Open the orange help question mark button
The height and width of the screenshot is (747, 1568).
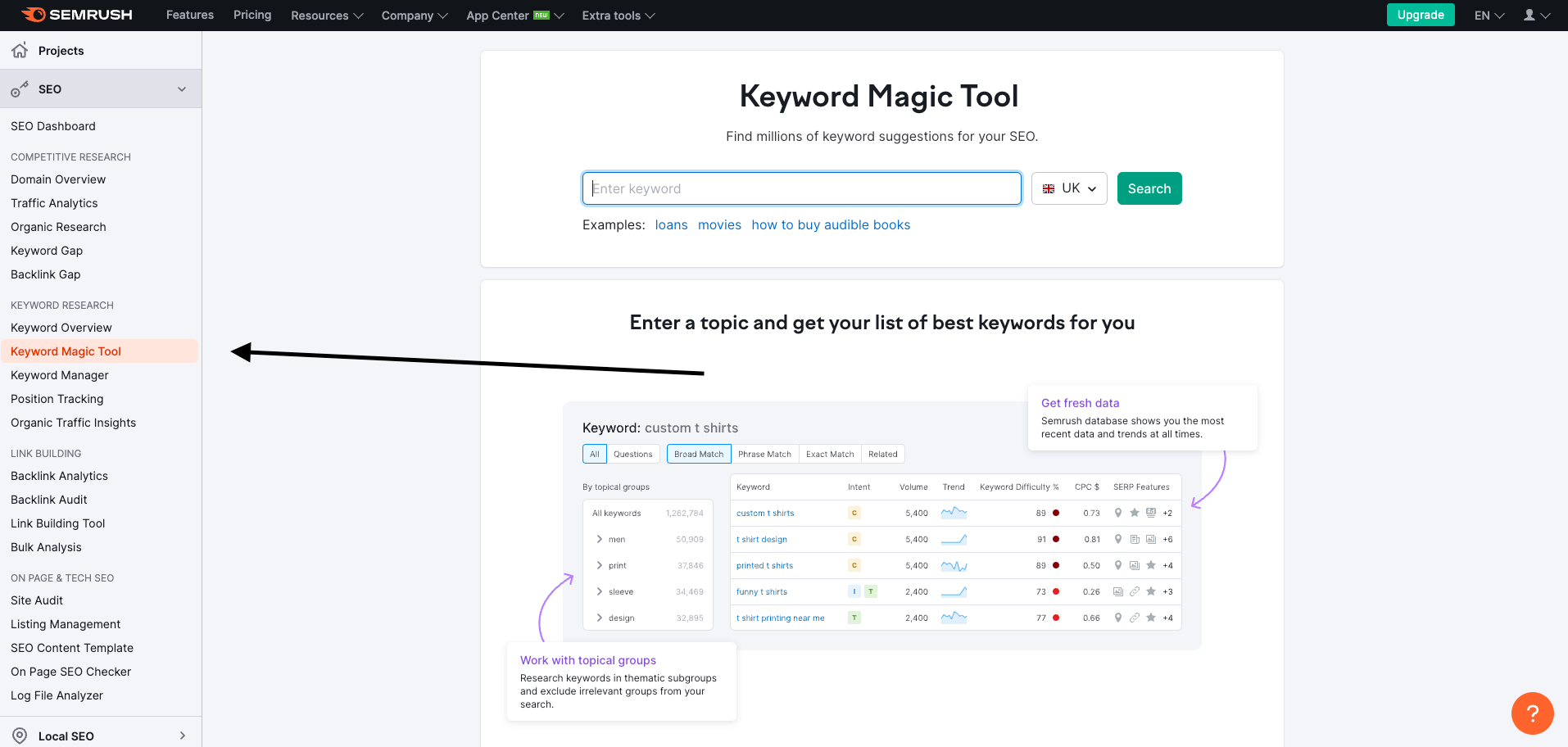(x=1532, y=713)
